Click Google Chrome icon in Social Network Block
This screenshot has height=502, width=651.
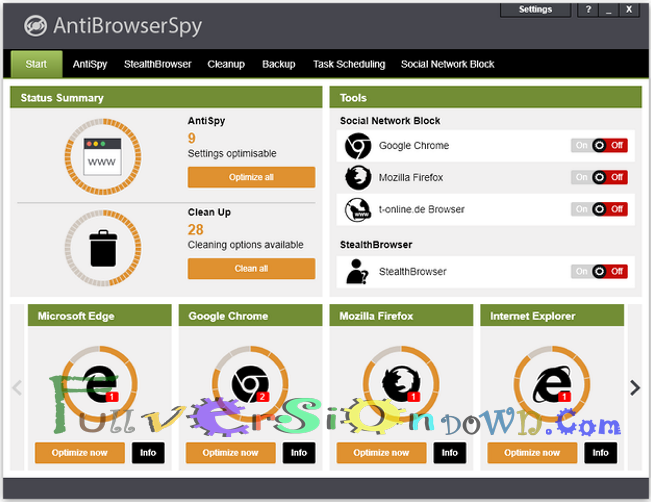(358, 146)
